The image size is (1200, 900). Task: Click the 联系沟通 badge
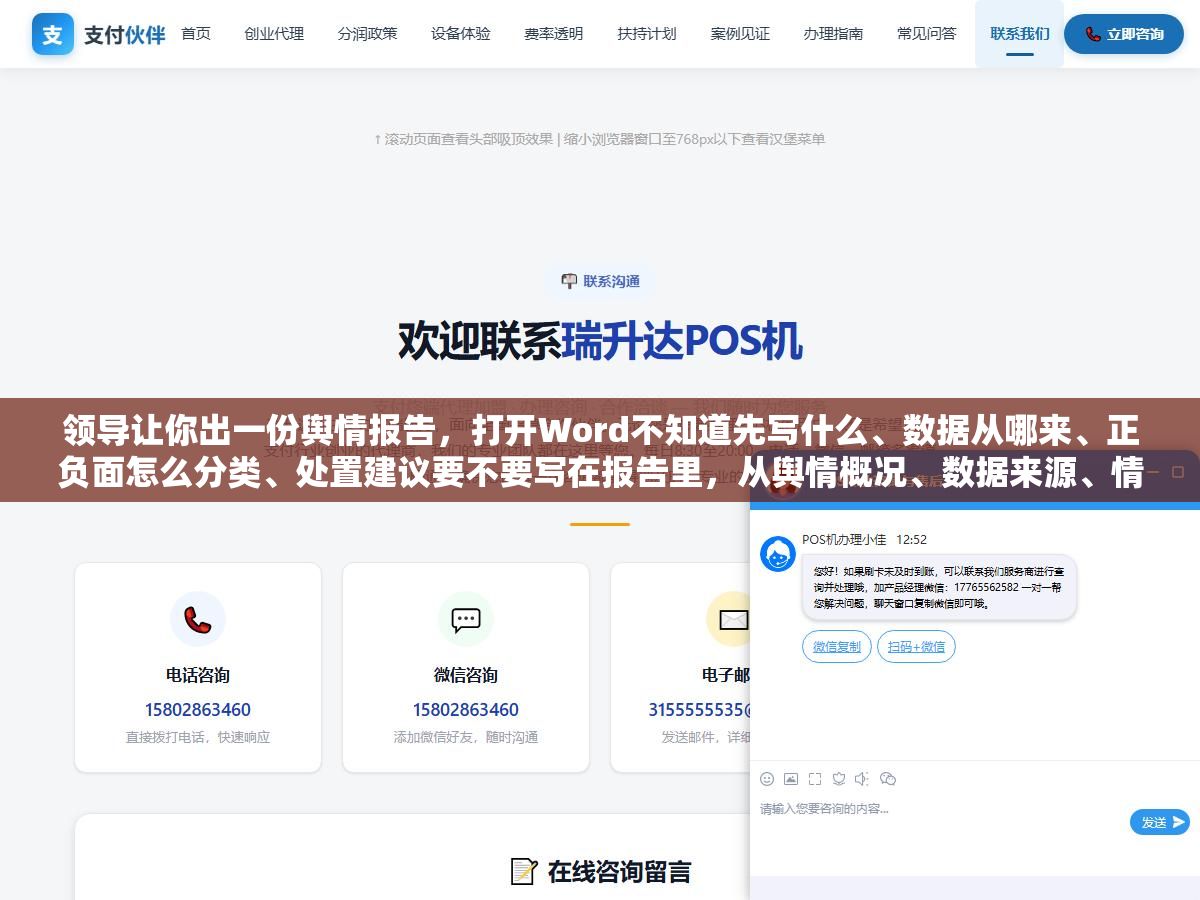click(x=600, y=281)
